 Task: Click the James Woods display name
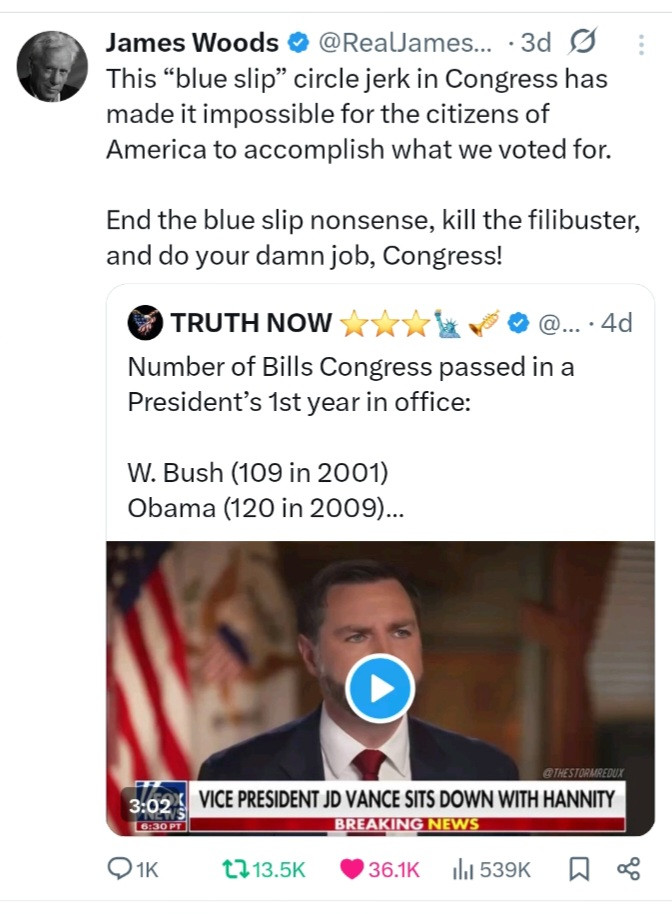(192, 43)
